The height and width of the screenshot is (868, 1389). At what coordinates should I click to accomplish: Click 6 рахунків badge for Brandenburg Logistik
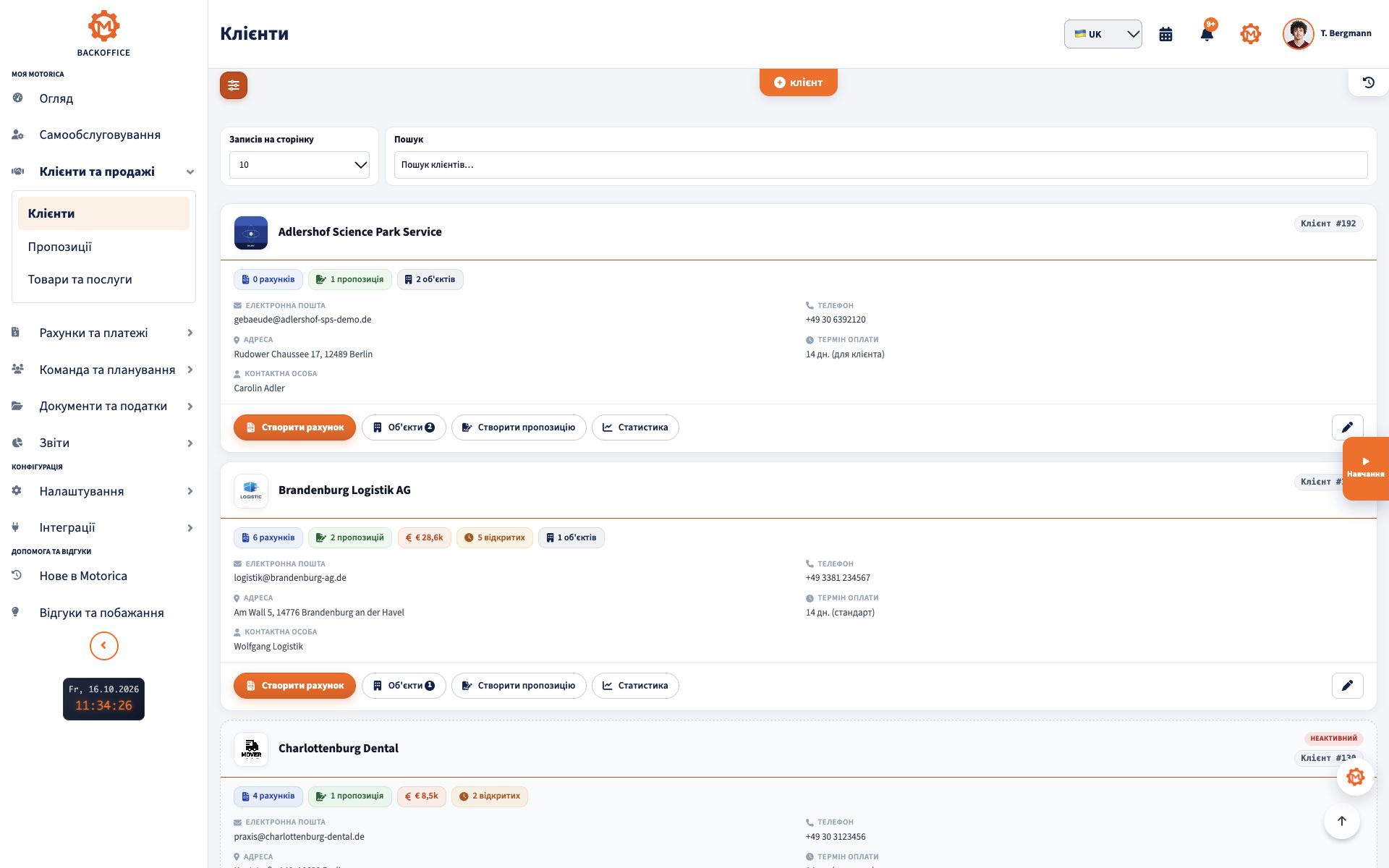pos(268,537)
